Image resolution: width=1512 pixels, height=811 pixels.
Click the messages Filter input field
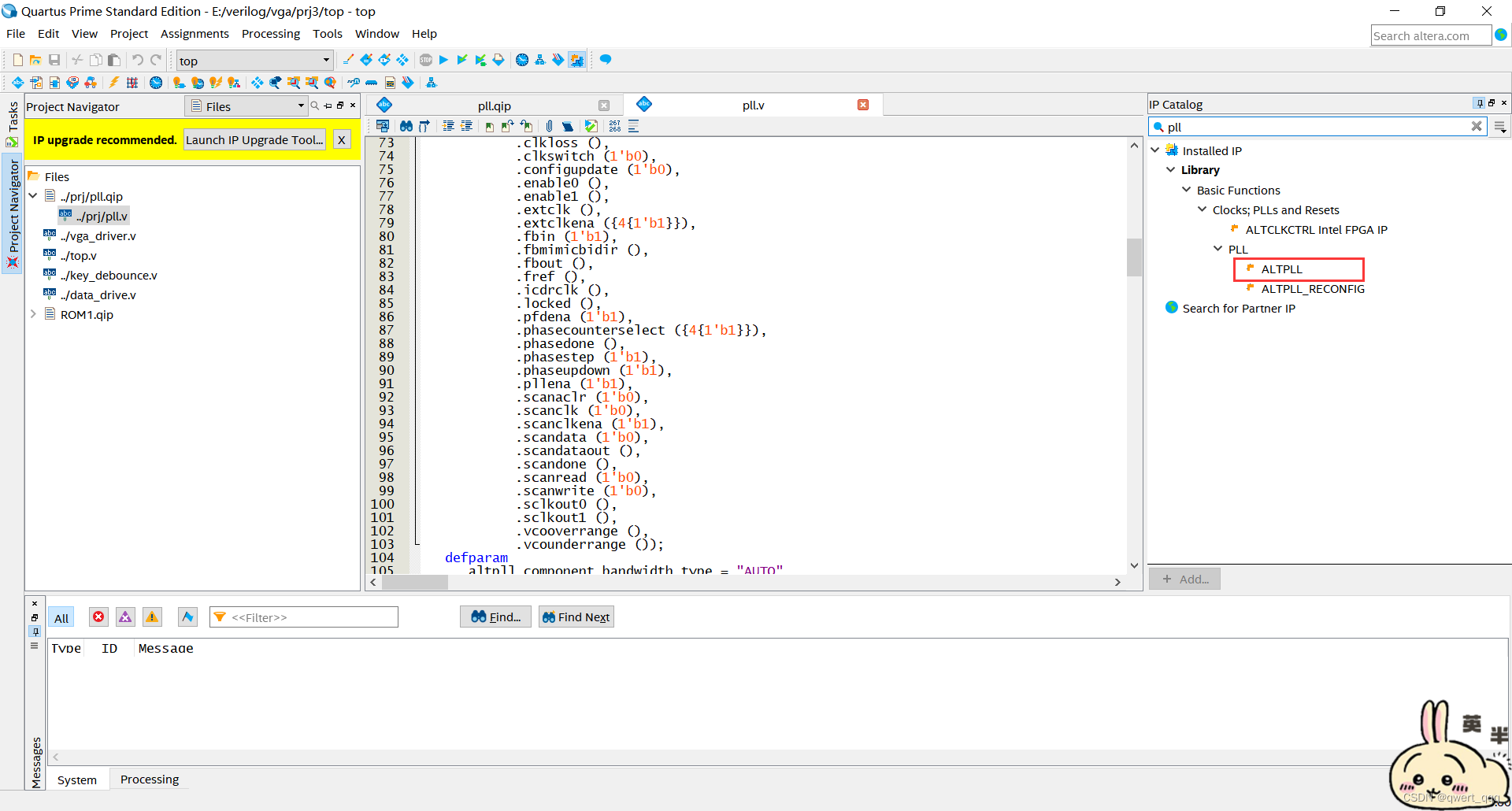pos(304,617)
